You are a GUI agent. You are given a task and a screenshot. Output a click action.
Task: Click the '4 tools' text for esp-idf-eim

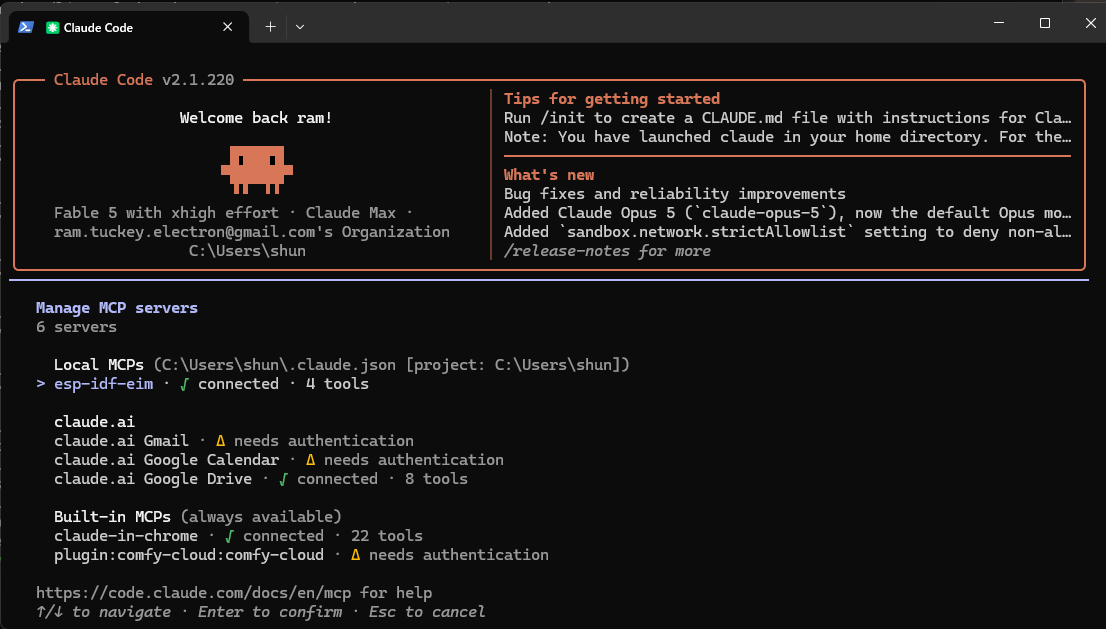click(x=337, y=384)
